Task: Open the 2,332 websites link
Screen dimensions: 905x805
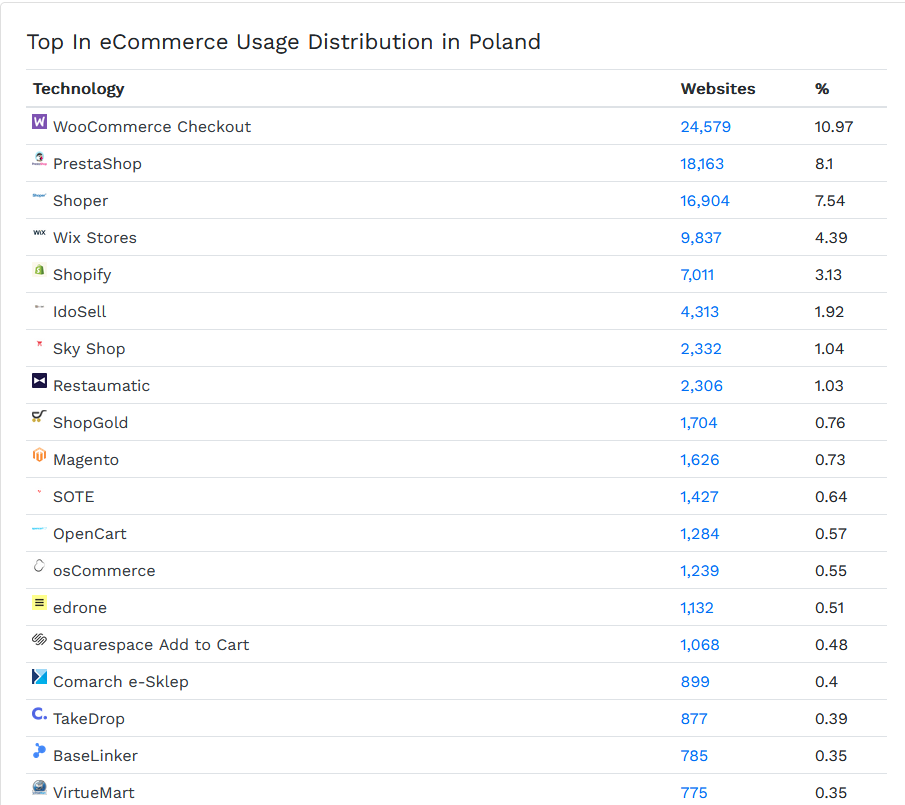Action: coord(701,349)
